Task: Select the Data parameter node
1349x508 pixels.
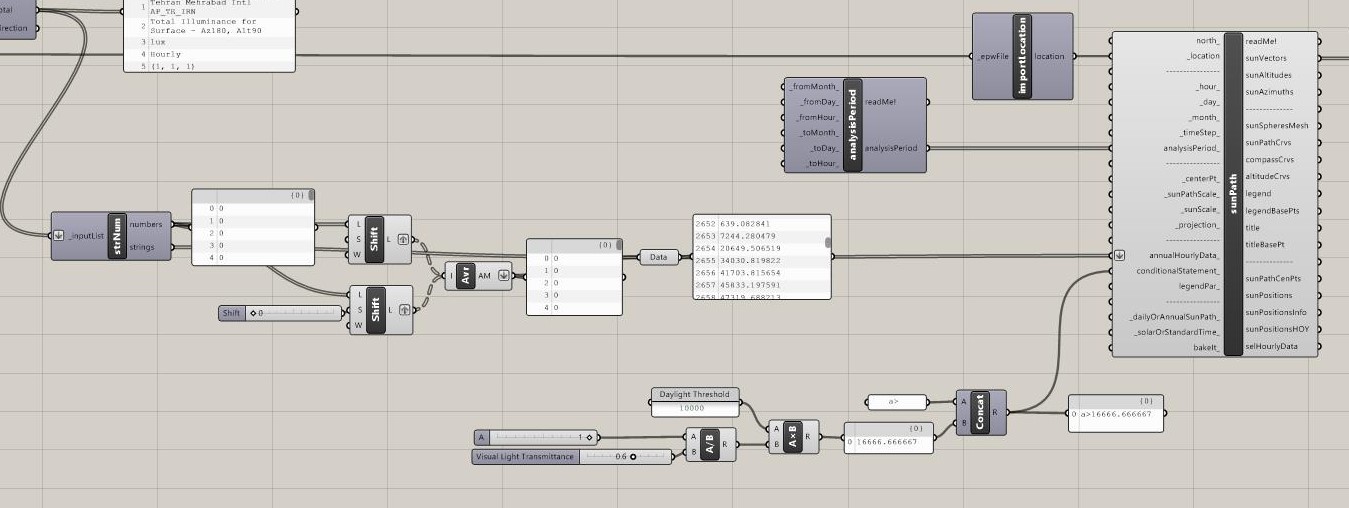Action: [658, 257]
